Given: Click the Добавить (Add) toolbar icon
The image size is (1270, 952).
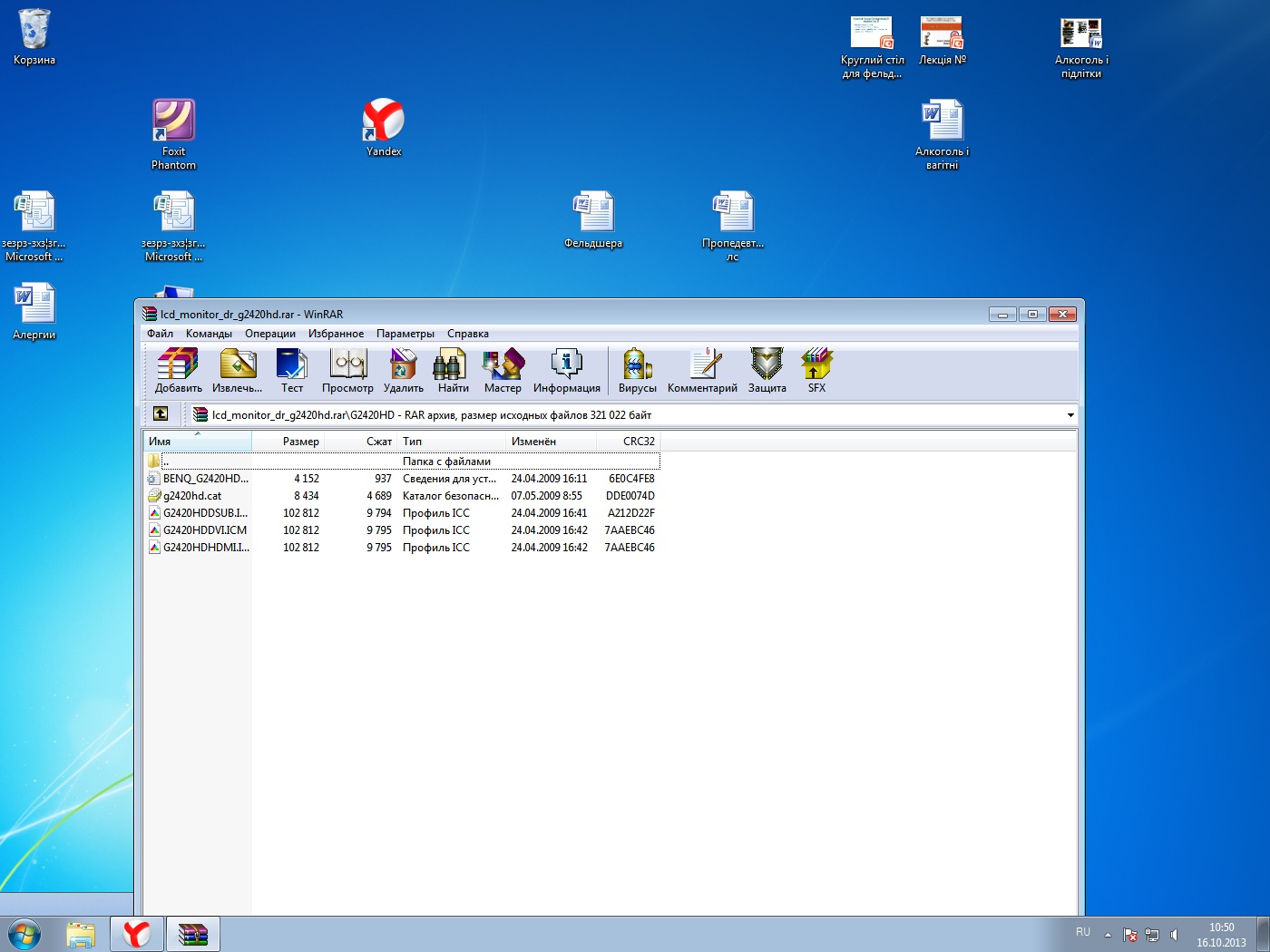Looking at the screenshot, I should click(x=178, y=371).
